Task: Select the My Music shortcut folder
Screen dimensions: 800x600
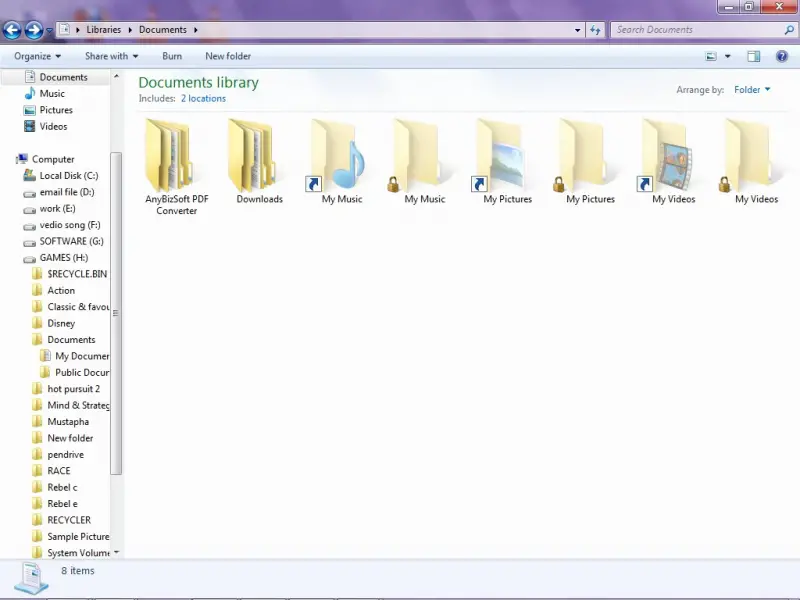Action: [341, 162]
